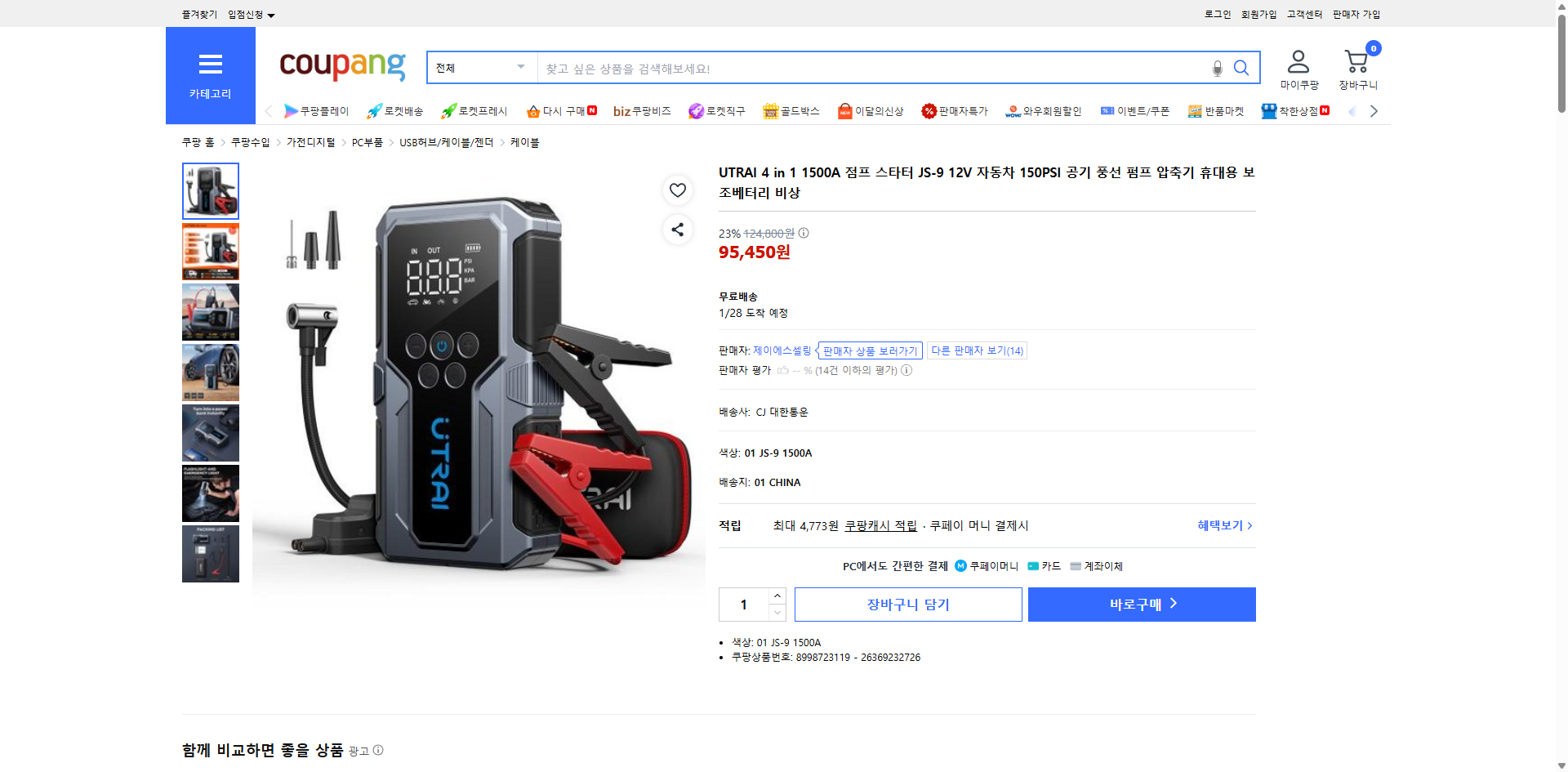
Task: Click the 쿠페이머니 payment icon
Action: point(960,565)
